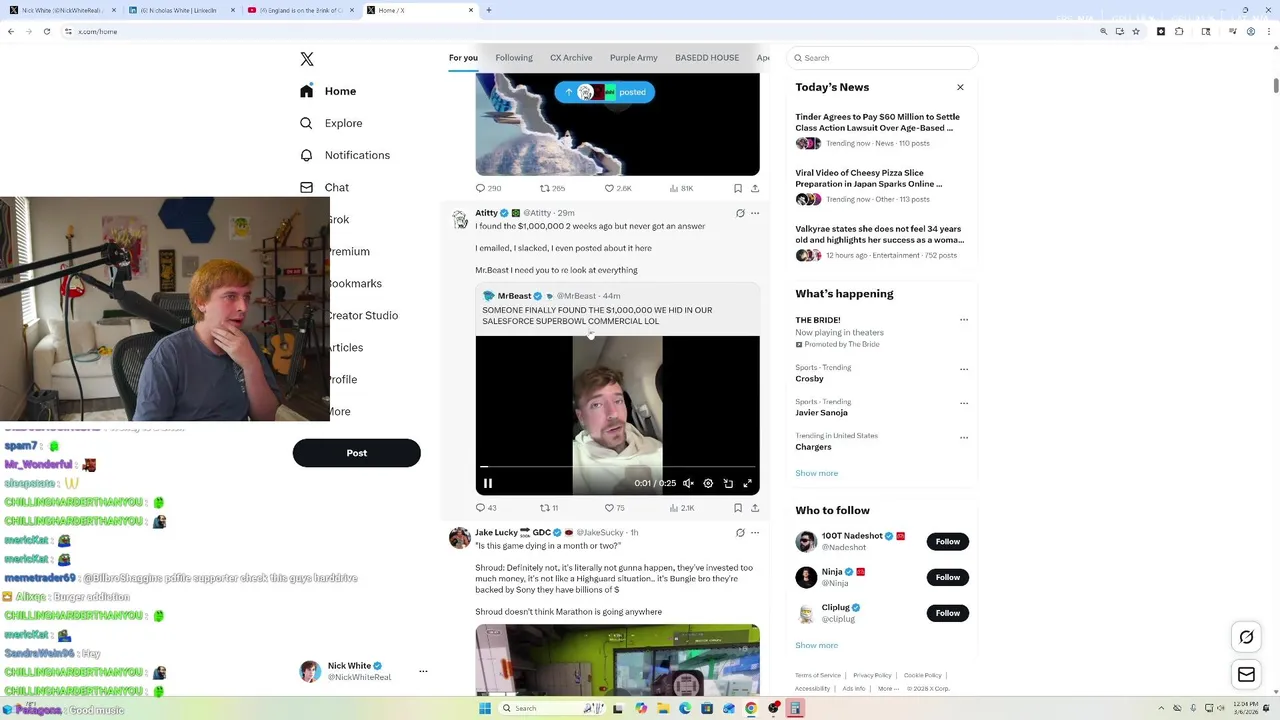Open a new browser tab
1280x720 pixels.
(489, 10)
